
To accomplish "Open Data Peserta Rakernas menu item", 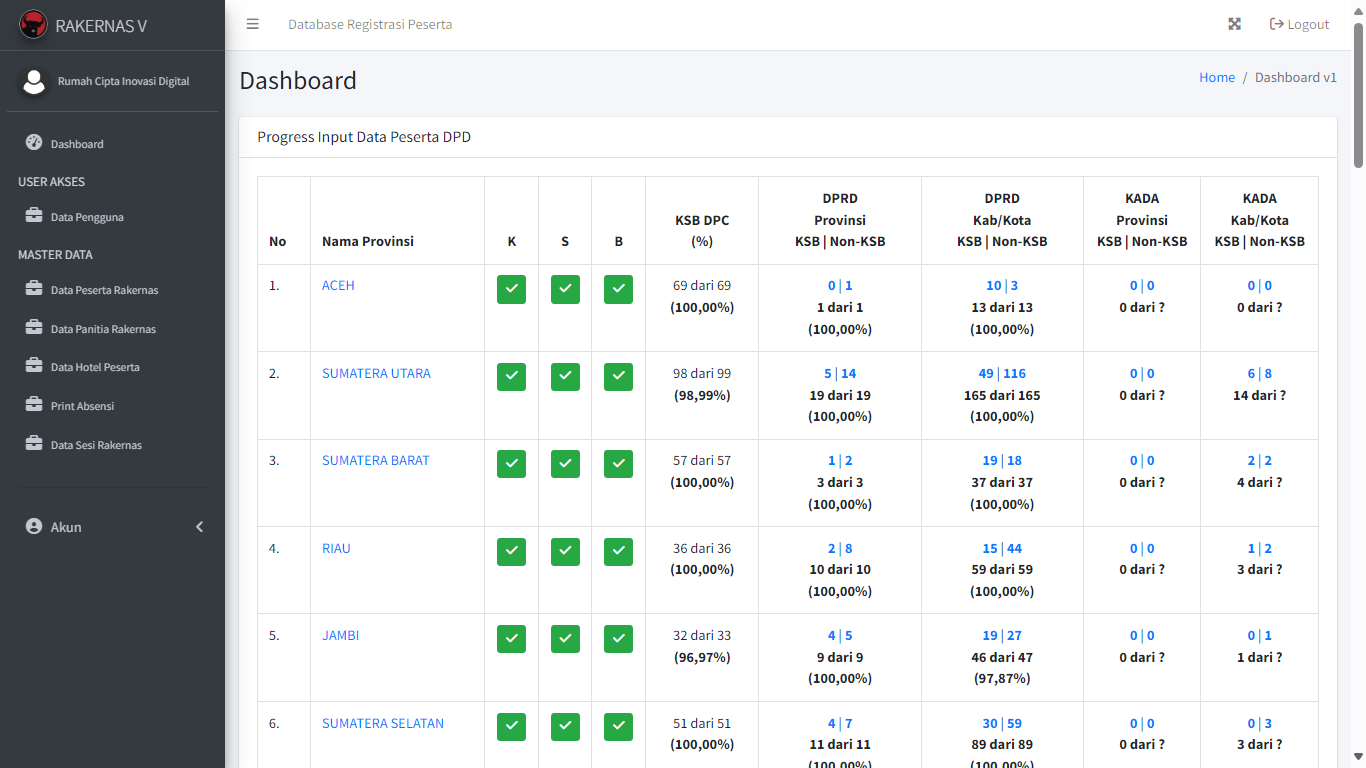I will 104,290.
